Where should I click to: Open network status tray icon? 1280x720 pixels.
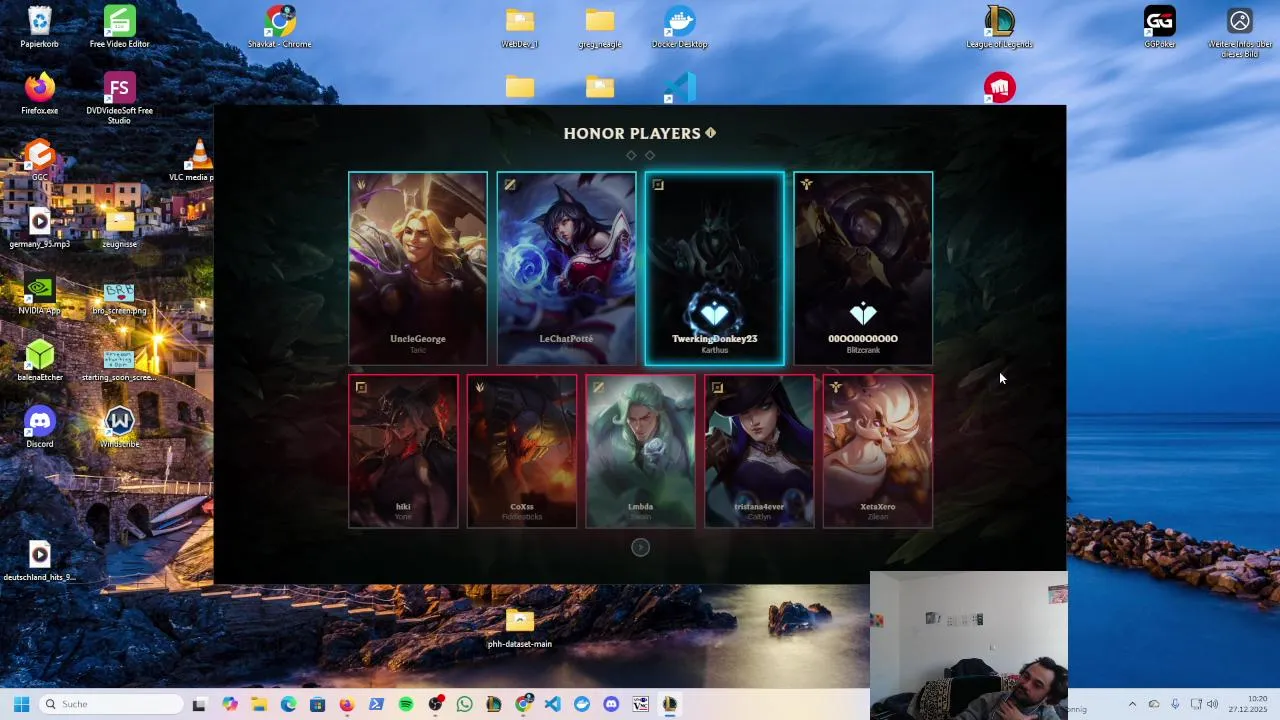1196,704
